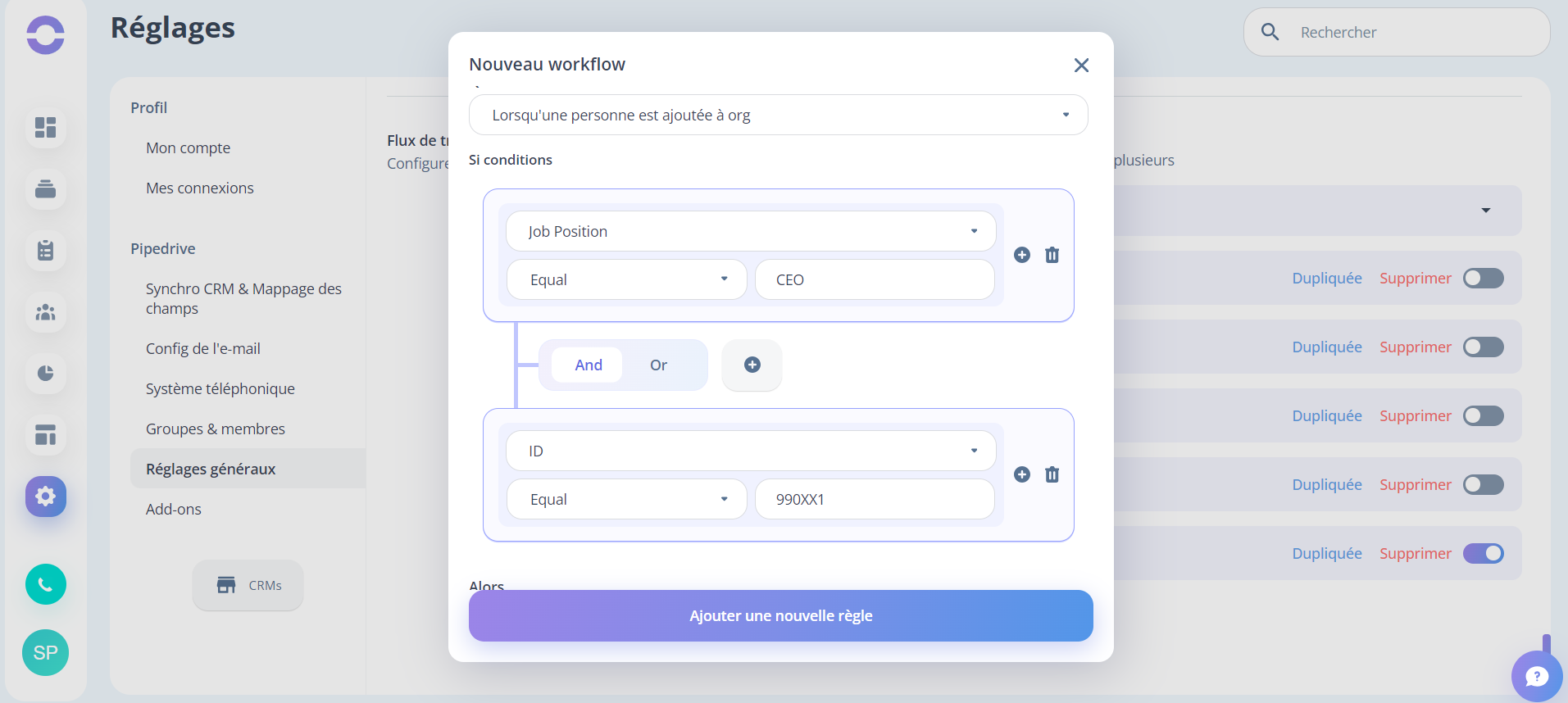Add sub-condition beside Job Position row
The width and height of the screenshot is (1568, 703).
click(x=1021, y=255)
